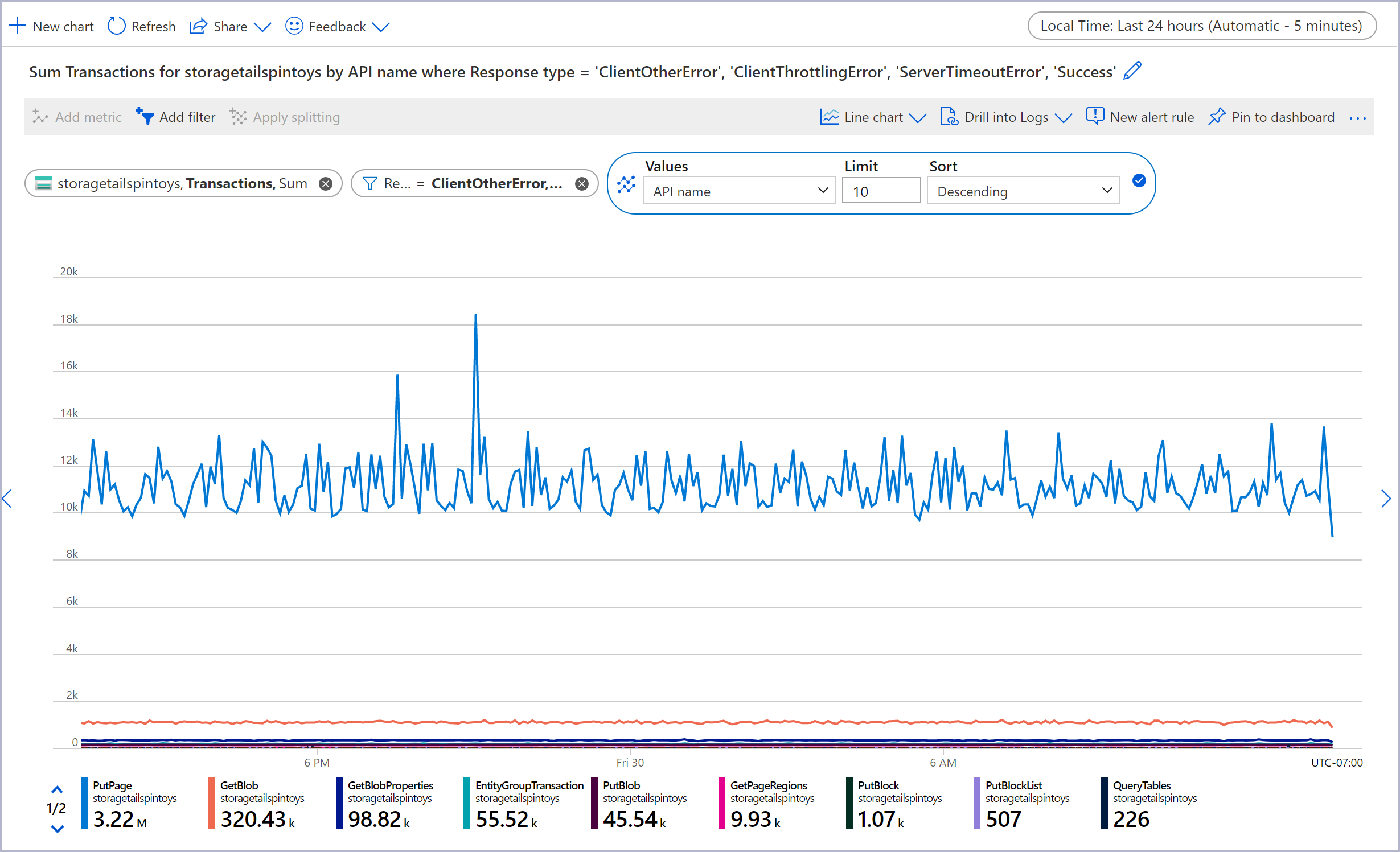1400x852 pixels.
Task: Open the more options ellipsis menu
Action: click(x=1357, y=118)
